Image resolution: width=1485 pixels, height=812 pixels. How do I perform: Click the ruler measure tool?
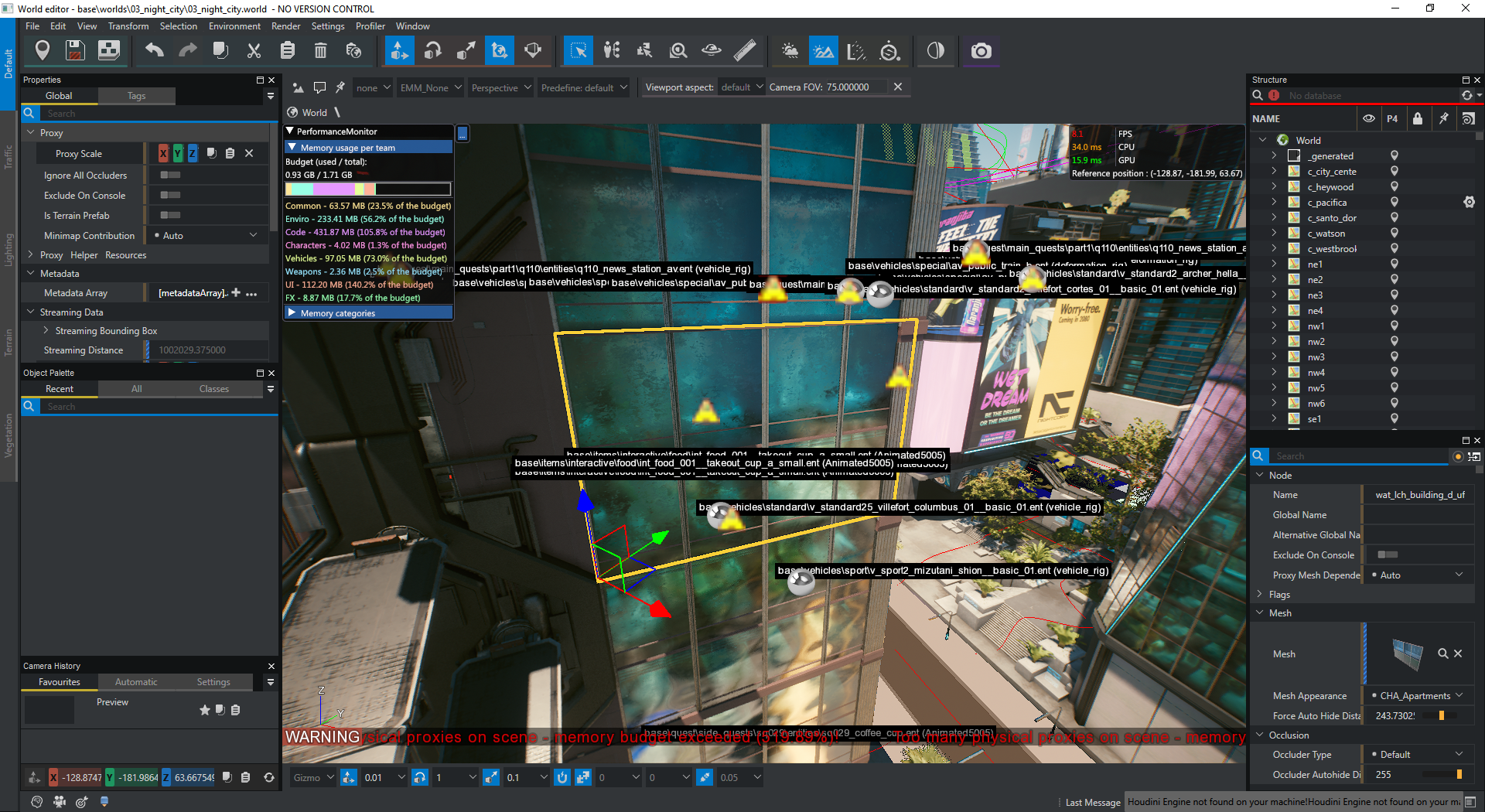coord(745,51)
